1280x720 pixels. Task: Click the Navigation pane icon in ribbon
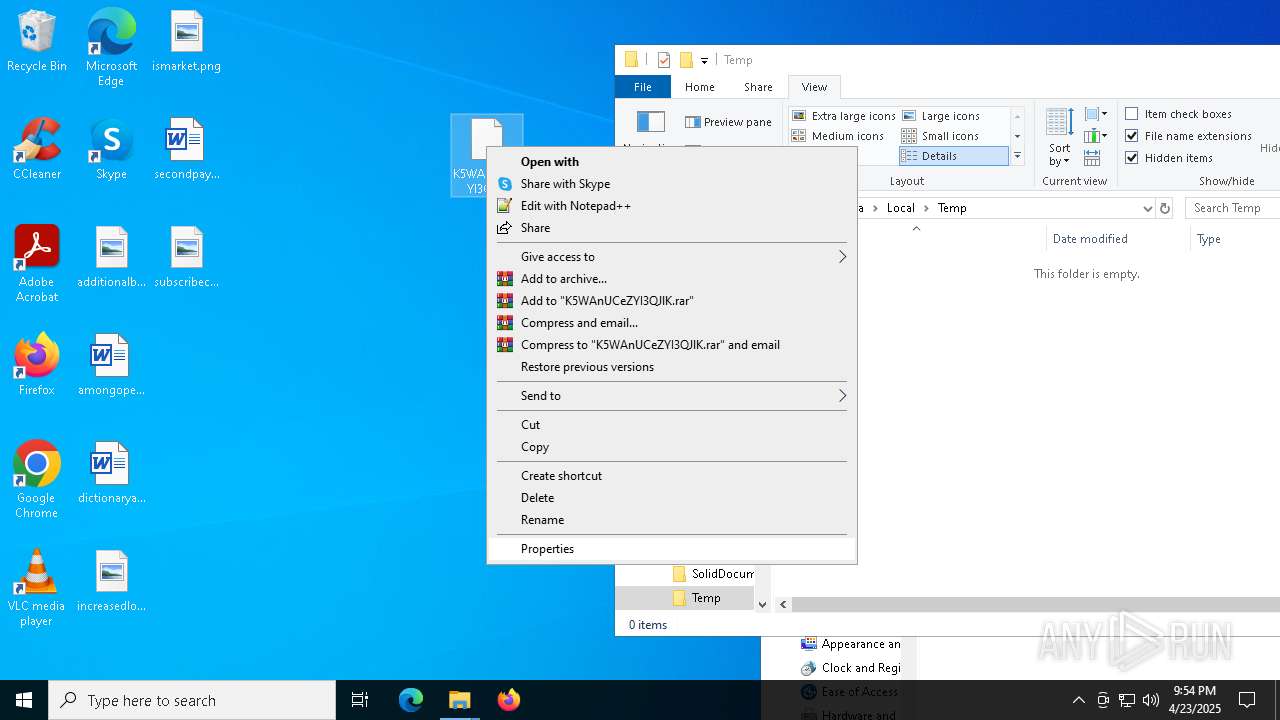pos(650,122)
